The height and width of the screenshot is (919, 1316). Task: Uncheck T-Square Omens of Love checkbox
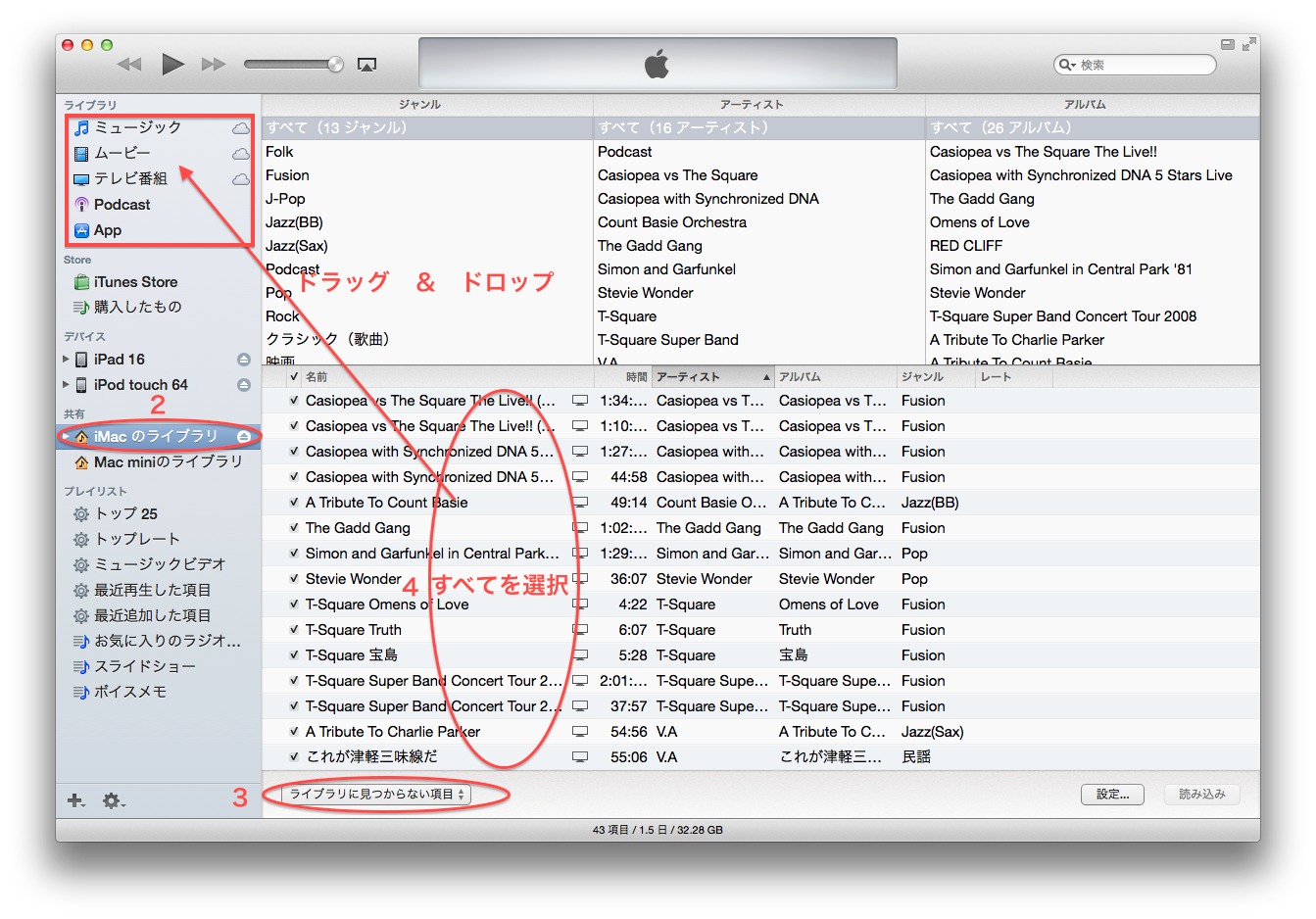tap(294, 605)
